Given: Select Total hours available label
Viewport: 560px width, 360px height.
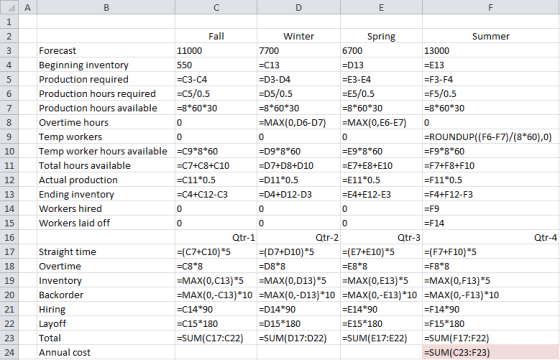Looking at the screenshot, I should pos(106,165).
